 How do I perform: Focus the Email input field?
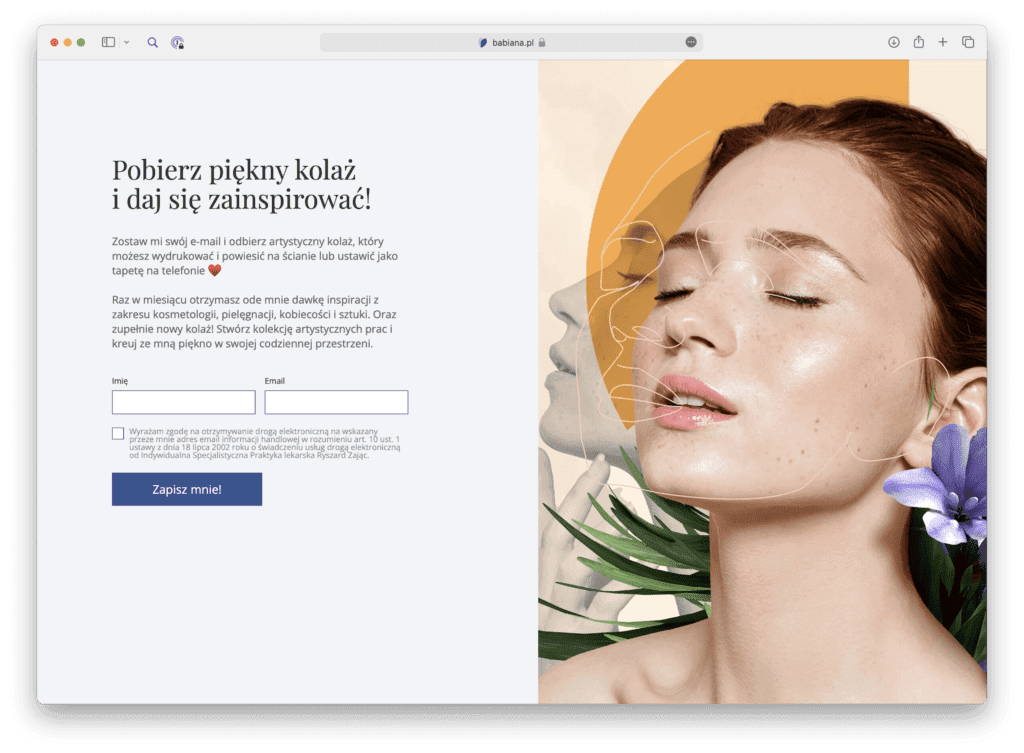pyautogui.click(x=336, y=402)
